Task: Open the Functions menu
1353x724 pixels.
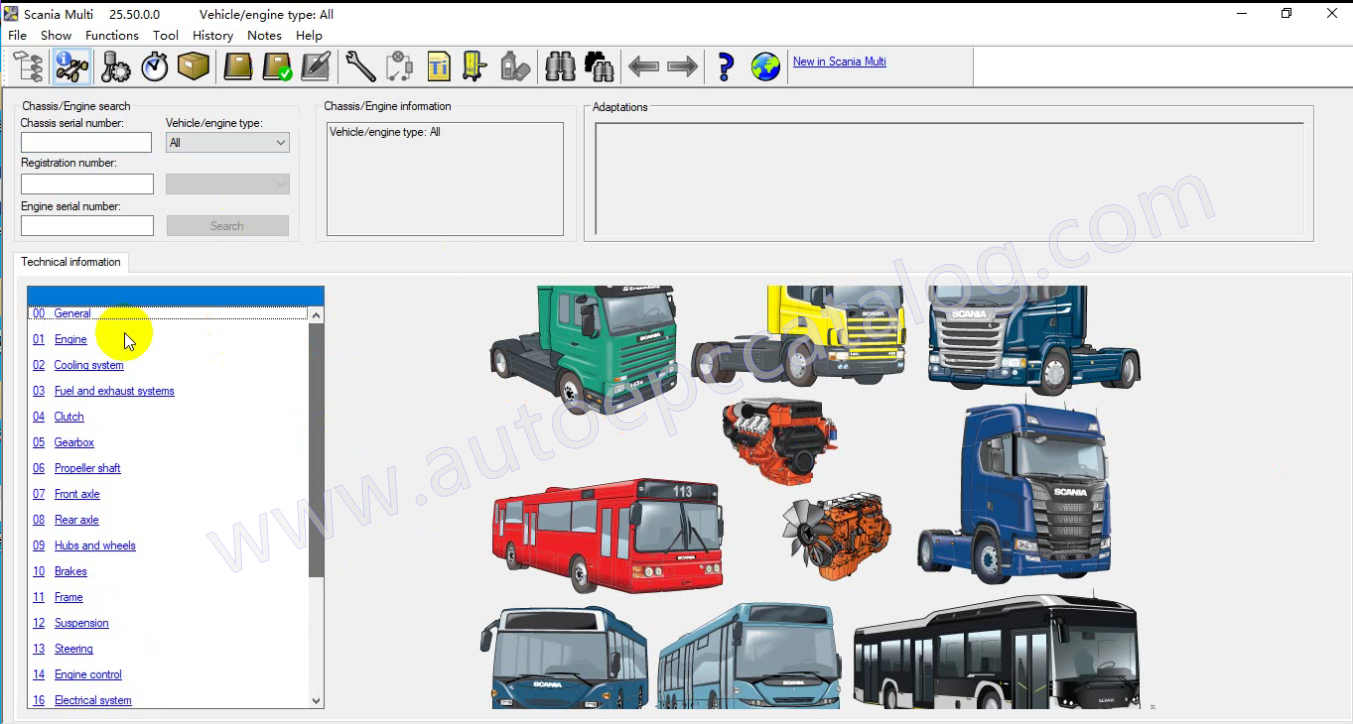Action: pyautogui.click(x=112, y=35)
